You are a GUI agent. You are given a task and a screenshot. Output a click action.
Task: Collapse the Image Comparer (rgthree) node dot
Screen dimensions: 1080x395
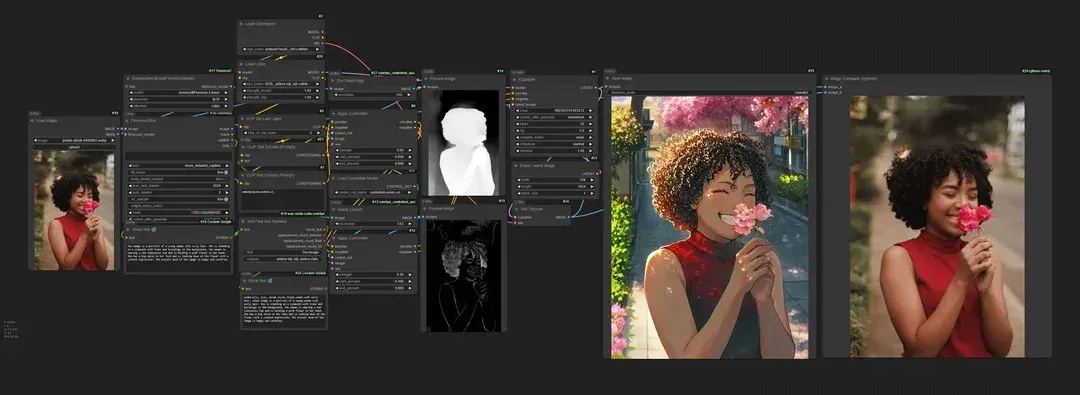coord(827,79)
